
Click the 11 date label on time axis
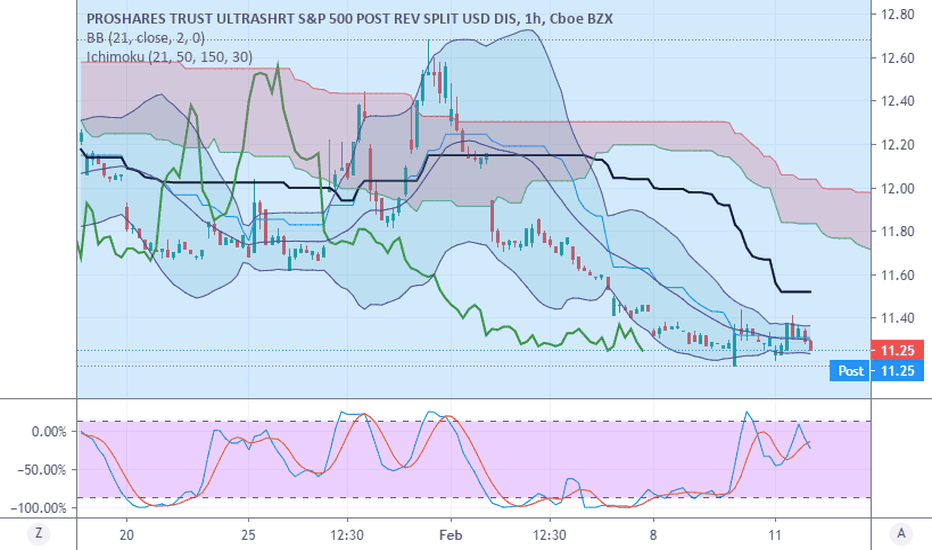pos(774,535)
